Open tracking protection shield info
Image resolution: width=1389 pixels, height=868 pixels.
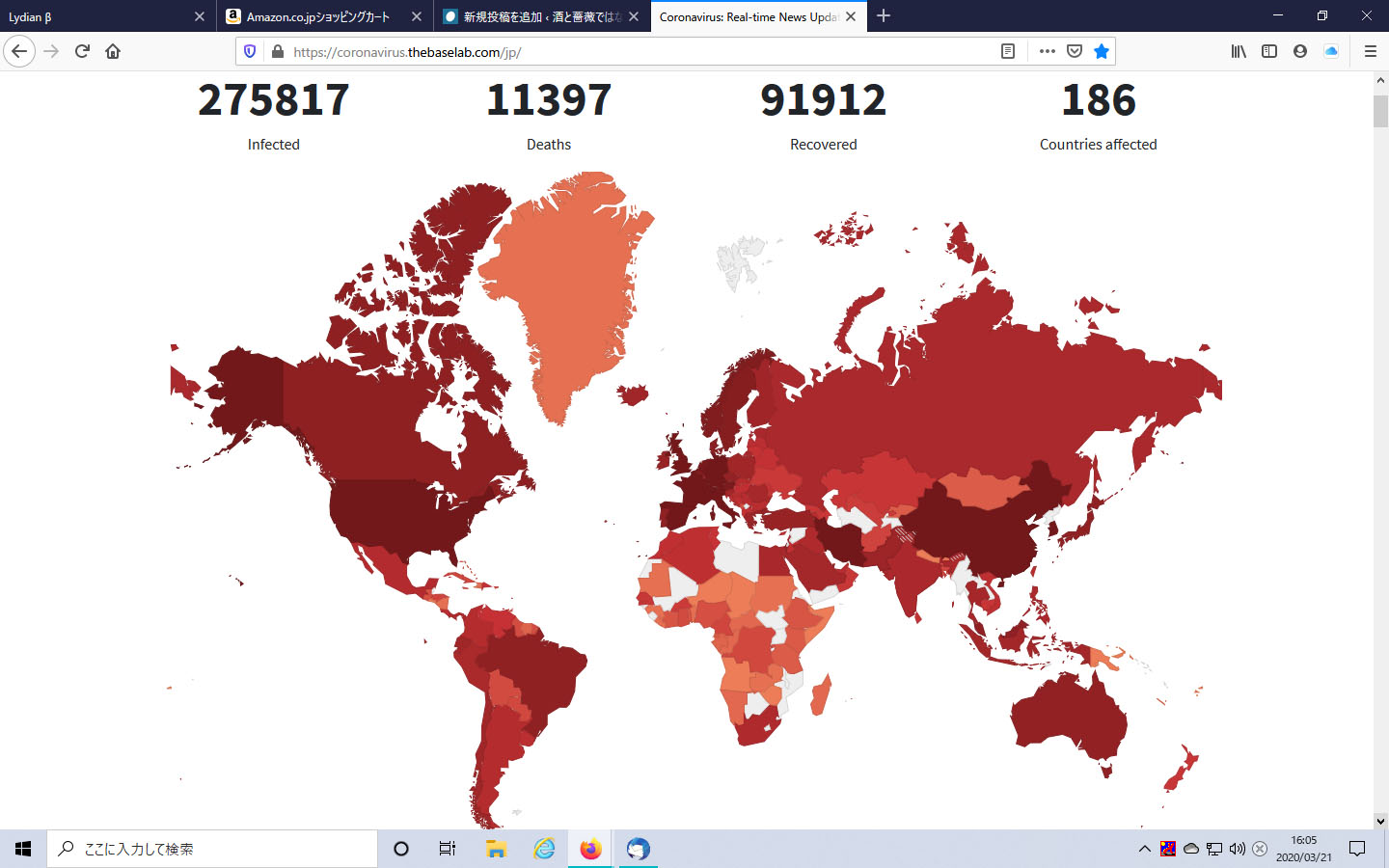[250, 51]
